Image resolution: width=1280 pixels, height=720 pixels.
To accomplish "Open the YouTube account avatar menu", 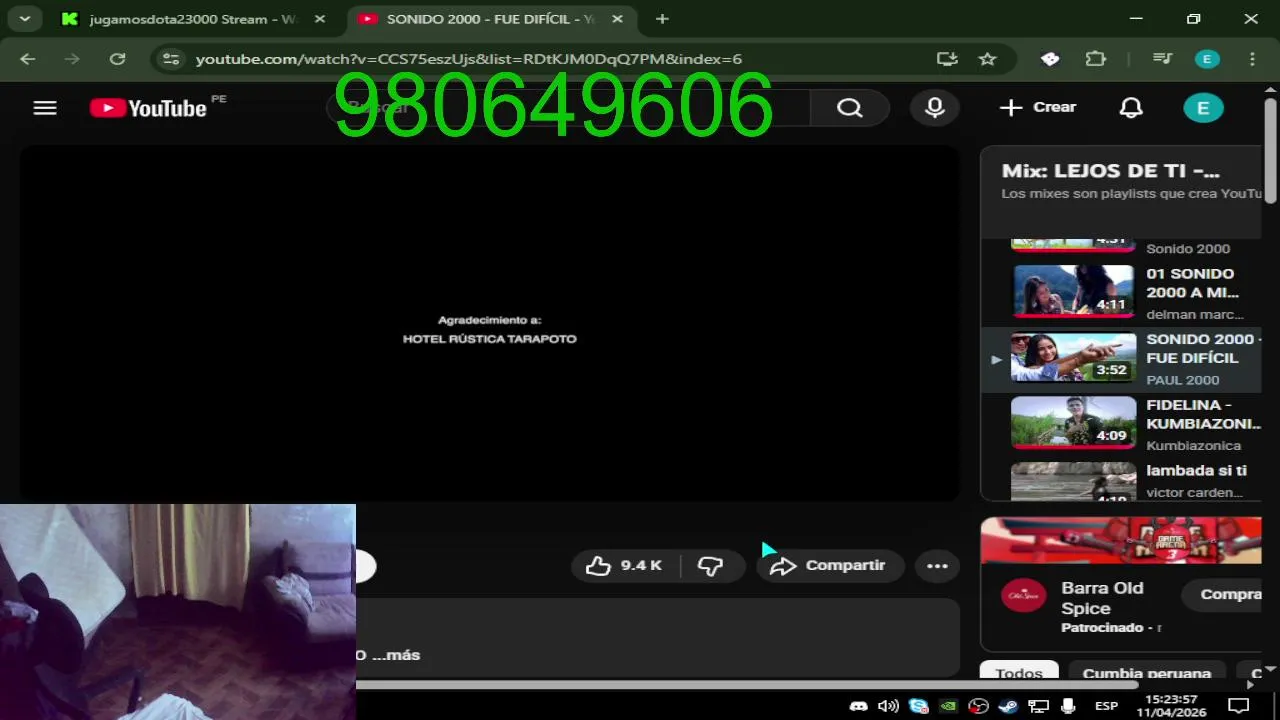I will (x=1203, y=108).
